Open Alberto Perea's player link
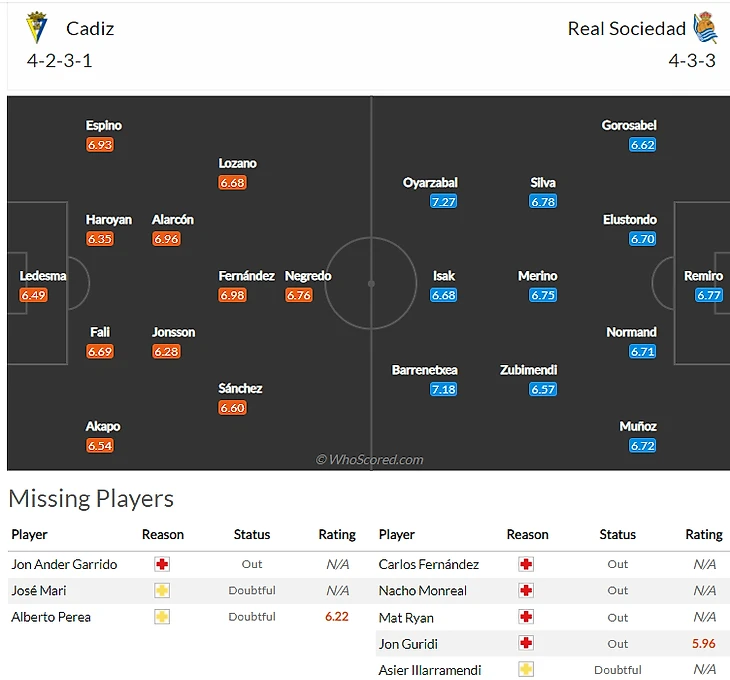The height and width of the screenshot is (680, 730). coord(51,617)
